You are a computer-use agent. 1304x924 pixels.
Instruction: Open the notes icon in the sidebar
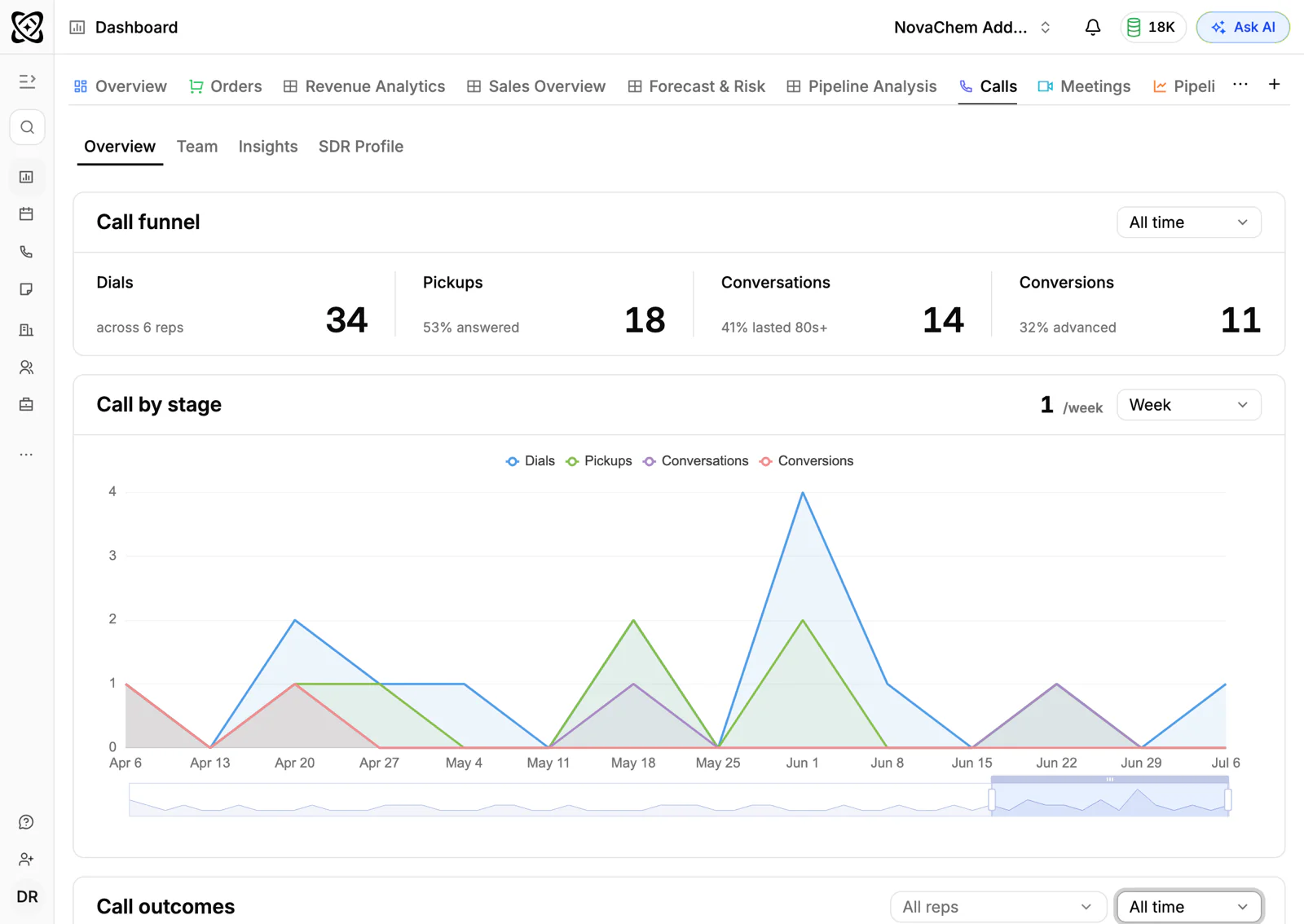click(x=27, y=289)
